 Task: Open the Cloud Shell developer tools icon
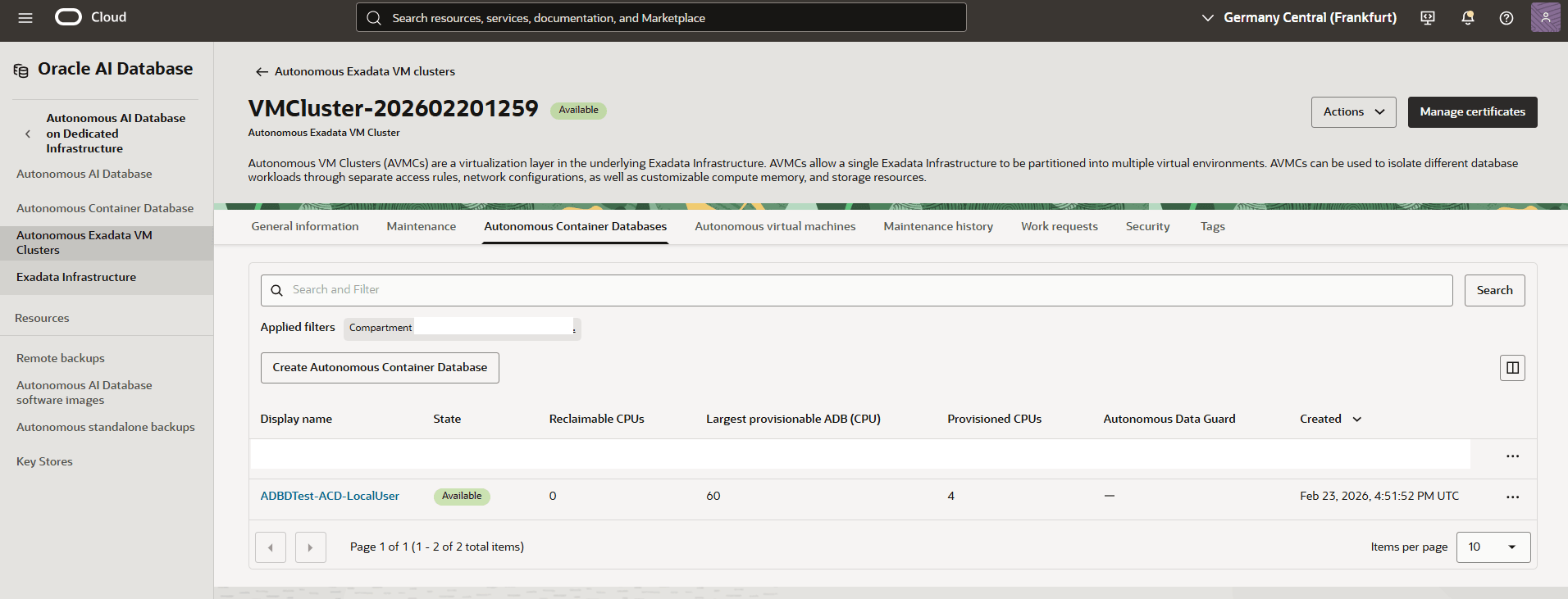1428,18
